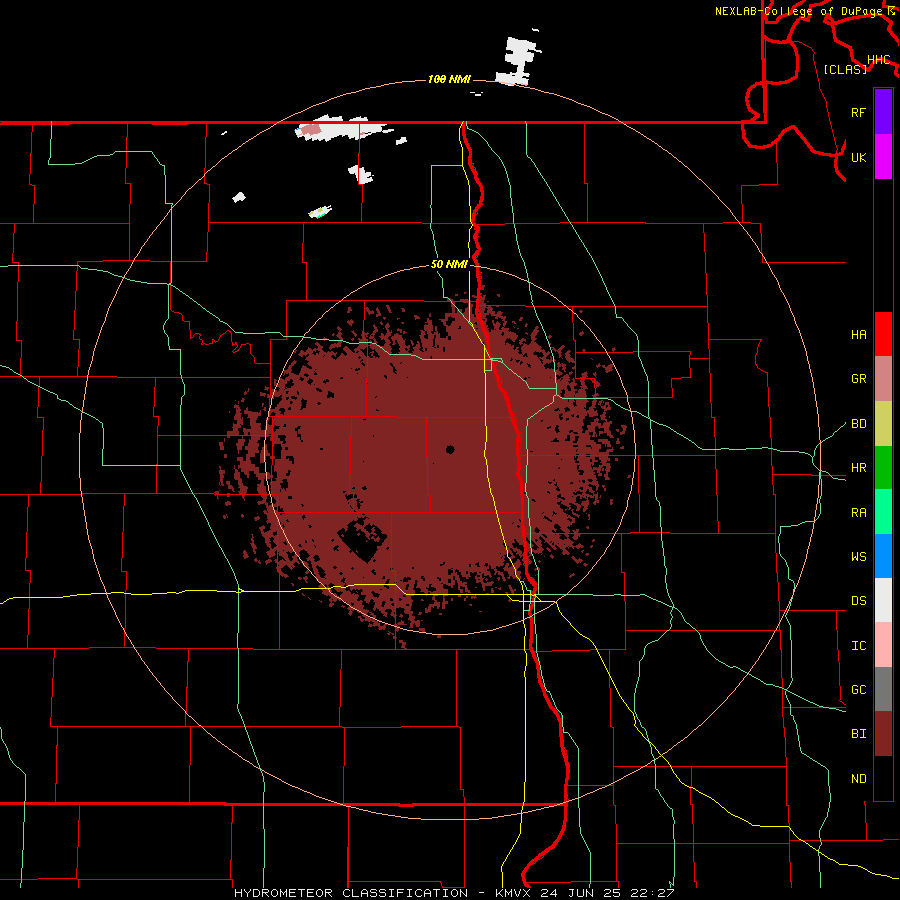Click the NEXLAB-College of DuPage credit text
The image size is (900, 900).
[801, 11]
